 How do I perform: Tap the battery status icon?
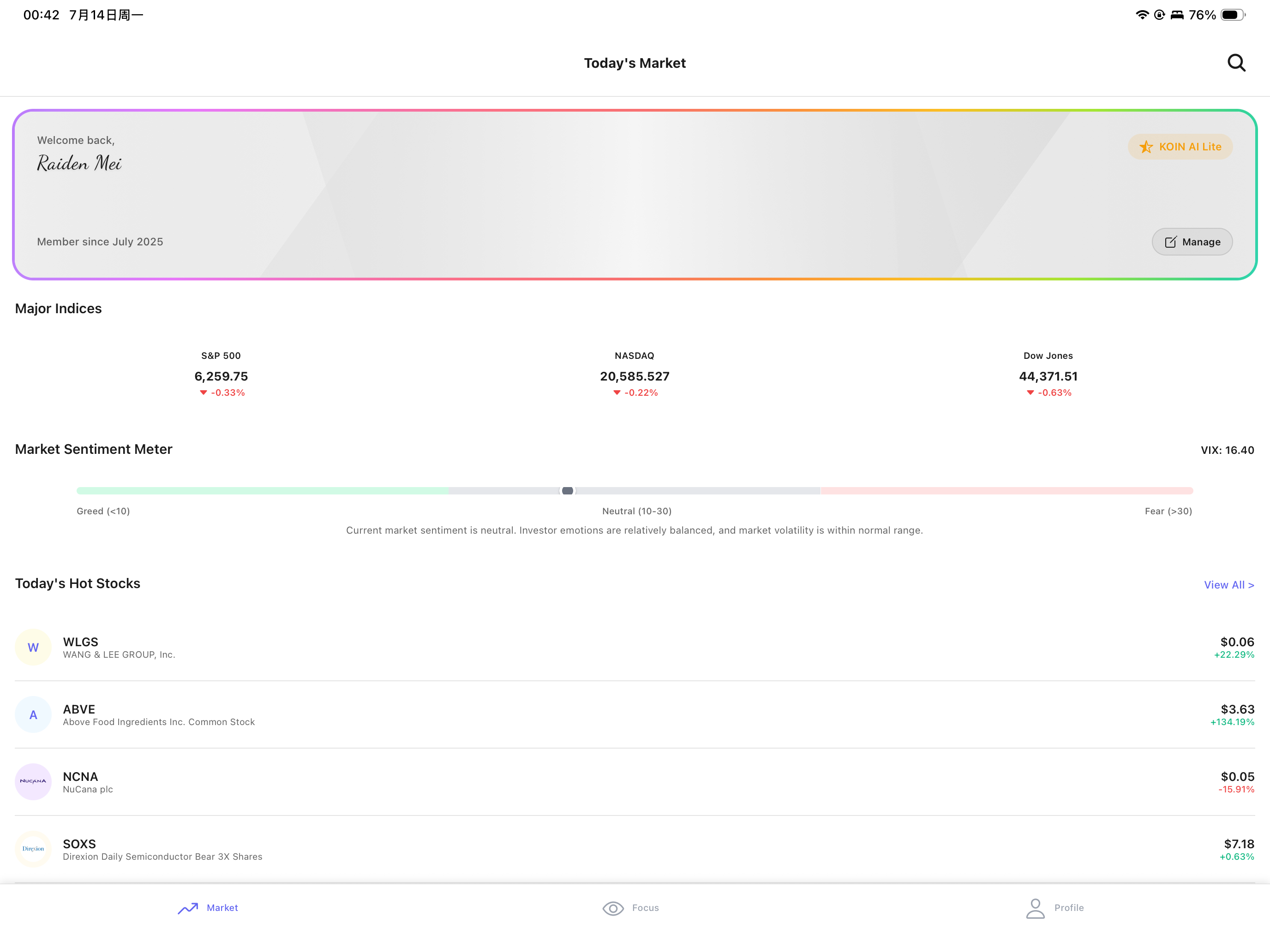coord(1233,15)
